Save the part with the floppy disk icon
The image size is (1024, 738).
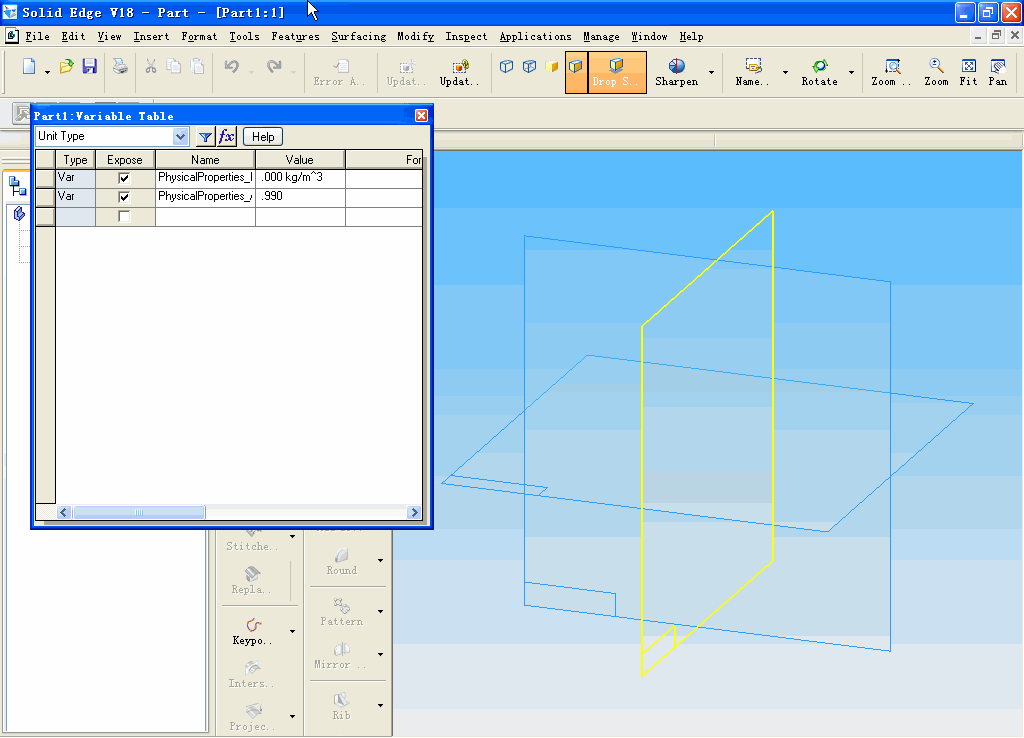point(89,67)
